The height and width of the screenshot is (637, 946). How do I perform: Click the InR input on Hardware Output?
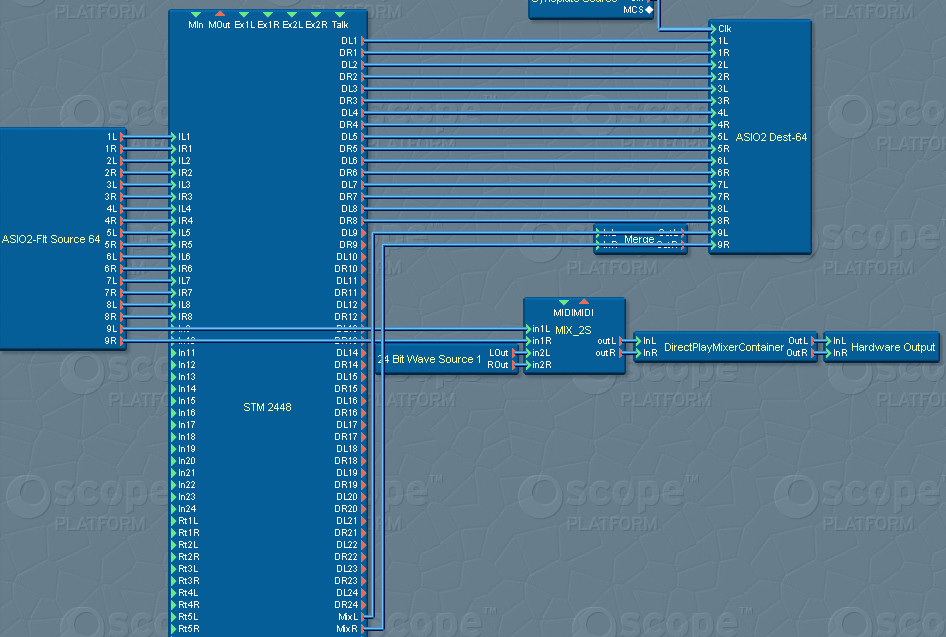pyautogui.click(x=828, y=353)
